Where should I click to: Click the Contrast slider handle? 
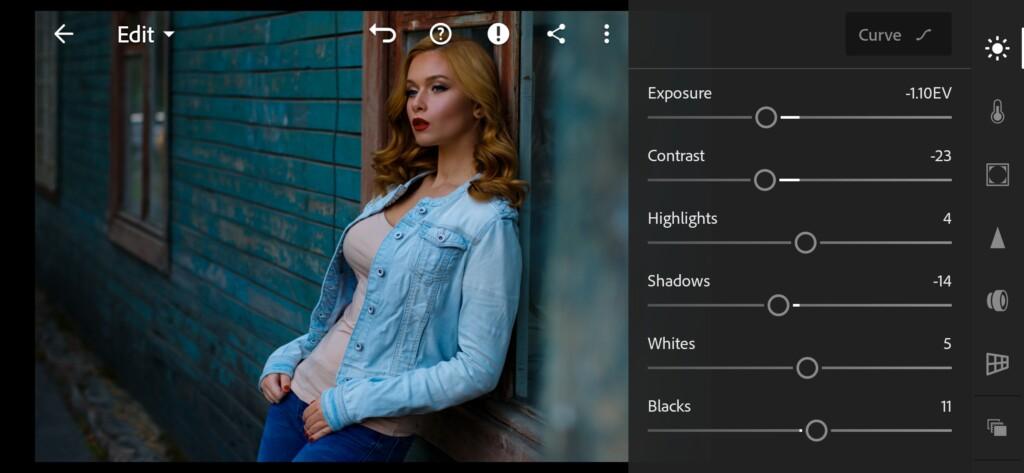pos(764,180)
